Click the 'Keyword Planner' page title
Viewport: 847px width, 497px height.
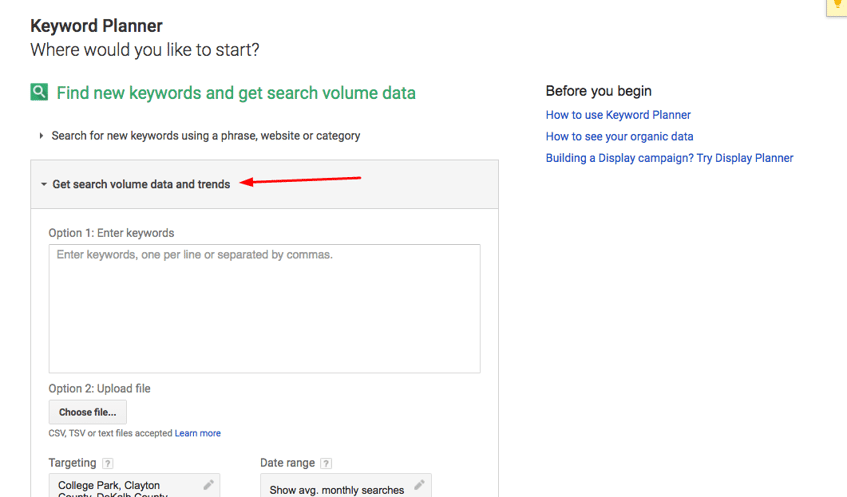96,26
